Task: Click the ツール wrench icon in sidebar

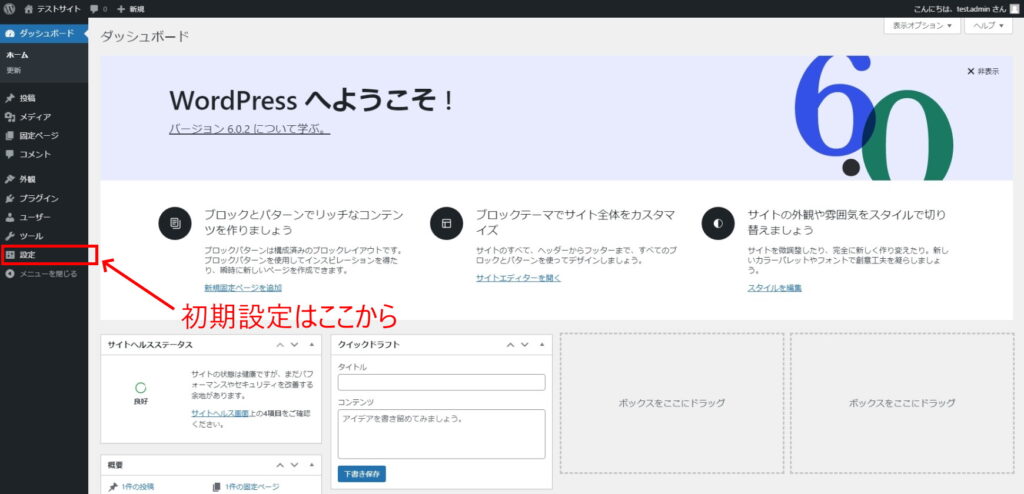Action: (x=10, y=236)
